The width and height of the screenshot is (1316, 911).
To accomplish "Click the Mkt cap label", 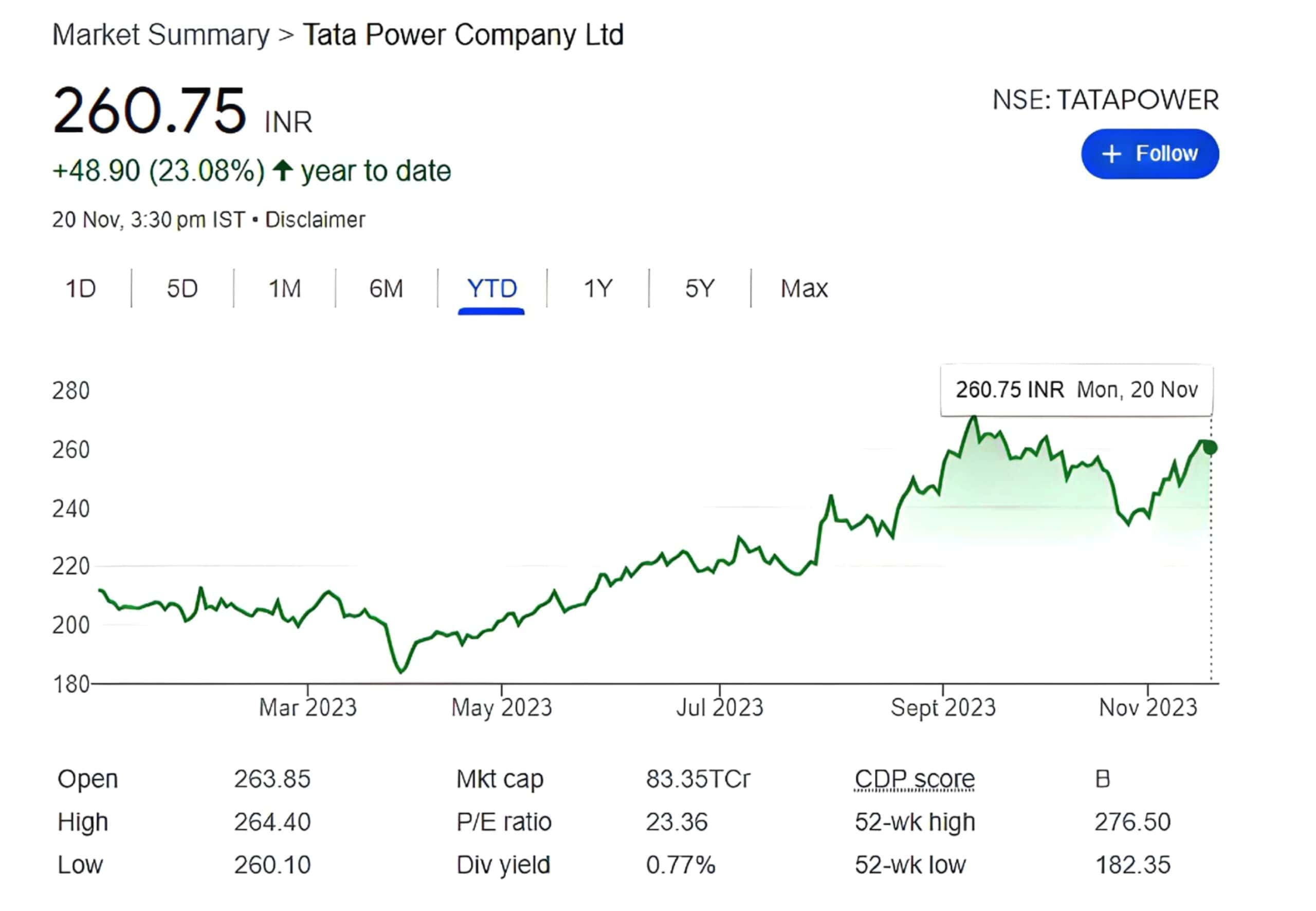I will pyautogui.click(x=500, y=779).
